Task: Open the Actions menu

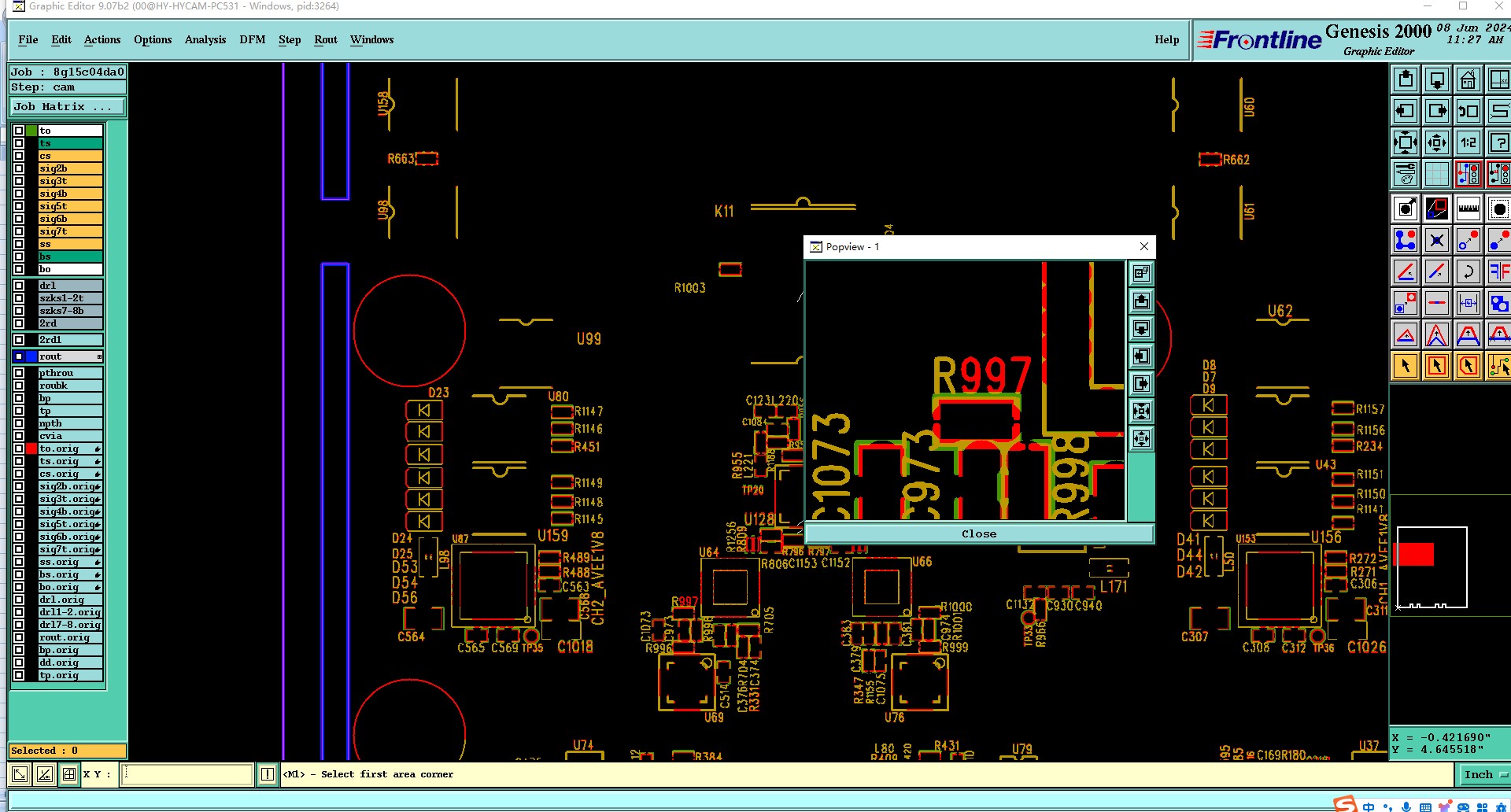Action: tap(102, 39)
